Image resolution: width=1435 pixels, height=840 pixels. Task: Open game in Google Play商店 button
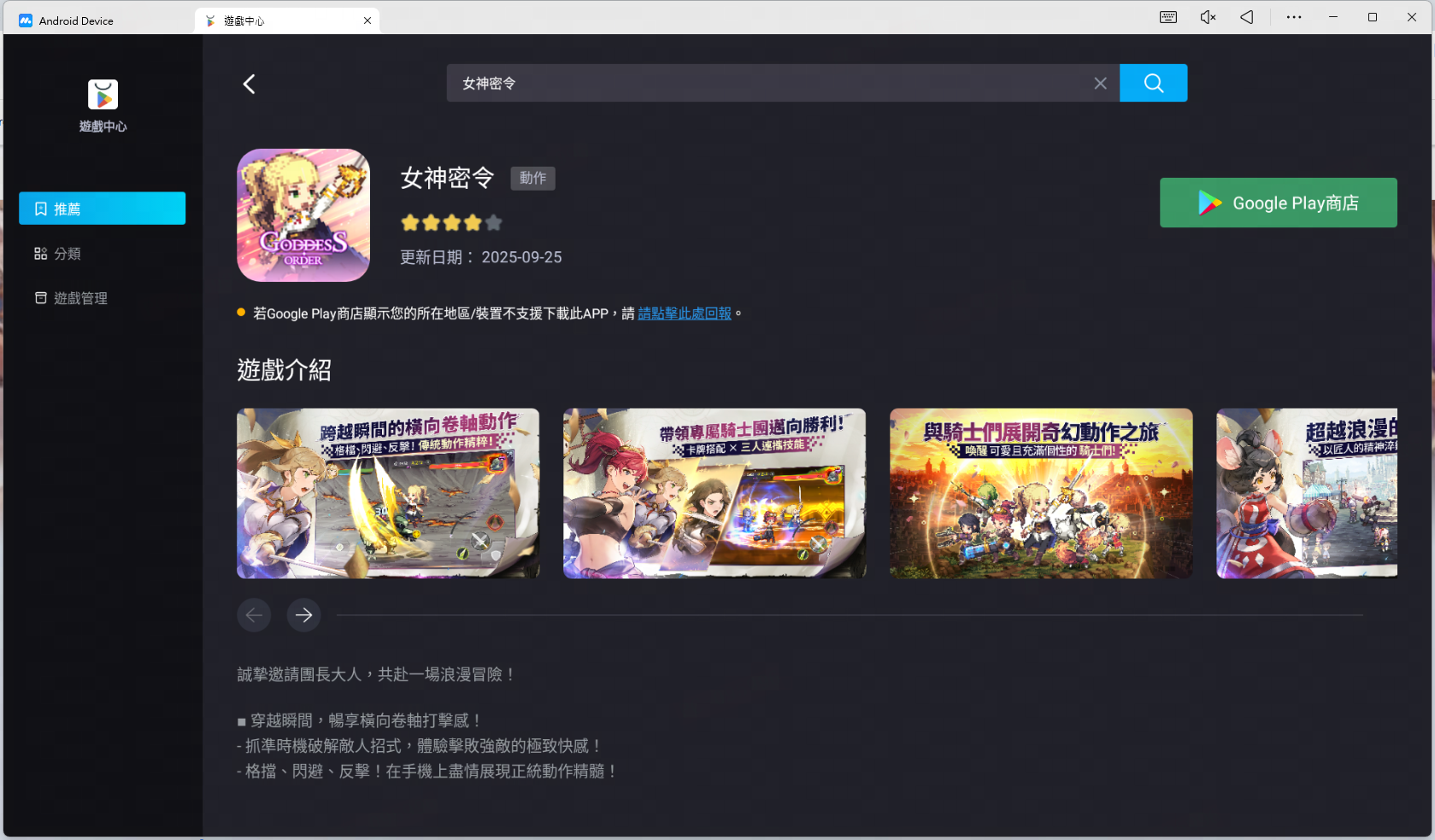(x=1278, y=203)
